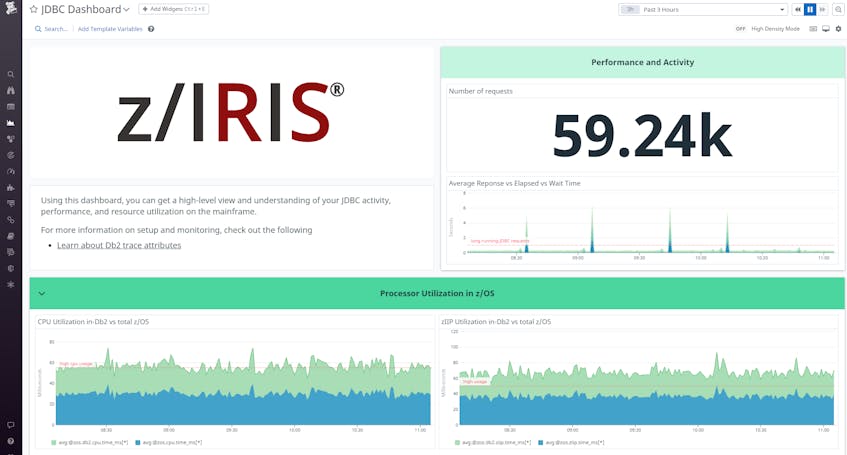Viewport: 847px width, 455px height.
Task: Open the Metrics gauge icon in sidebar
Action: (10, 171)
